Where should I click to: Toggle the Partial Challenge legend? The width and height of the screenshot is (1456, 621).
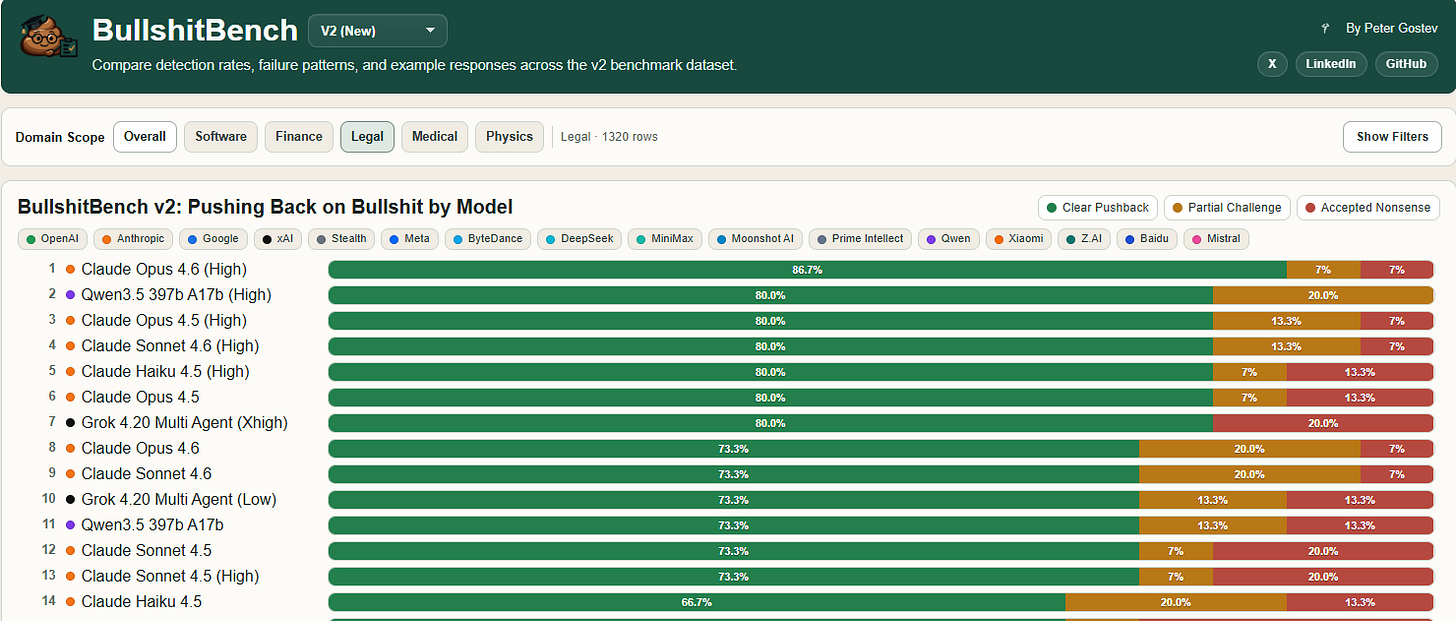point(1227,207)
